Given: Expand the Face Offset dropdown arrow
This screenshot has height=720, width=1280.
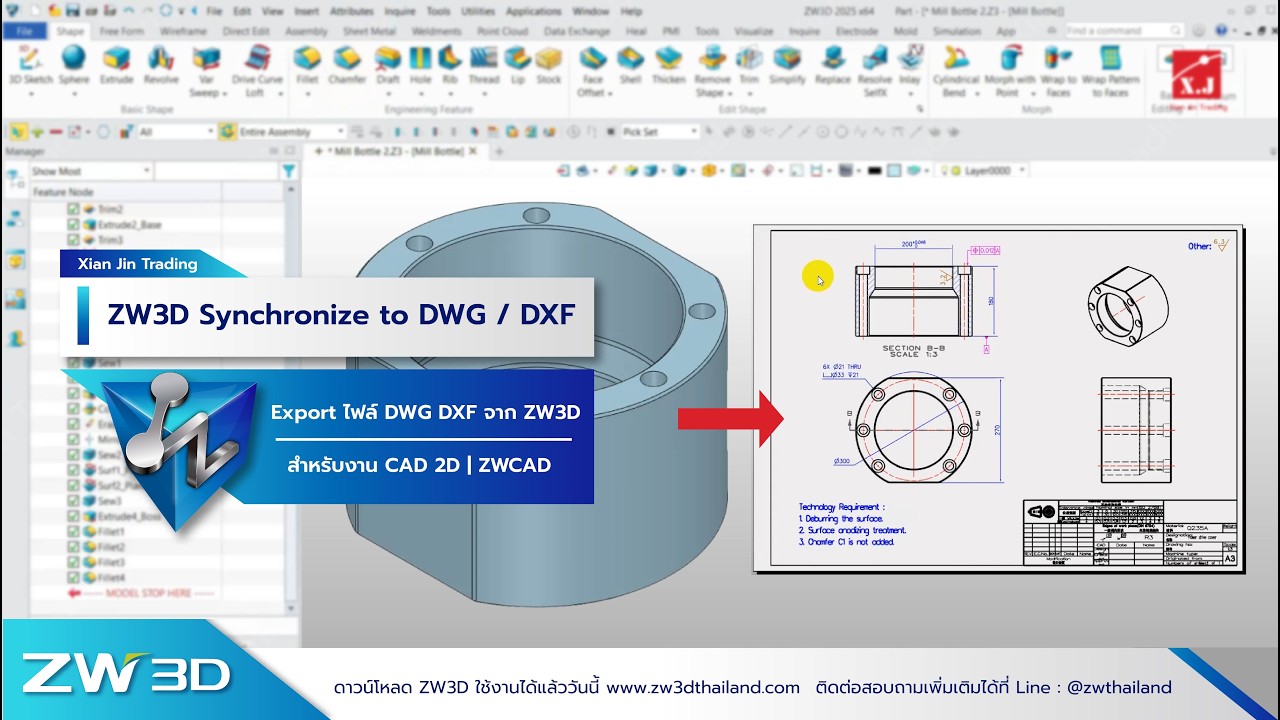Looking at the screenshot, I should point(612,93).
